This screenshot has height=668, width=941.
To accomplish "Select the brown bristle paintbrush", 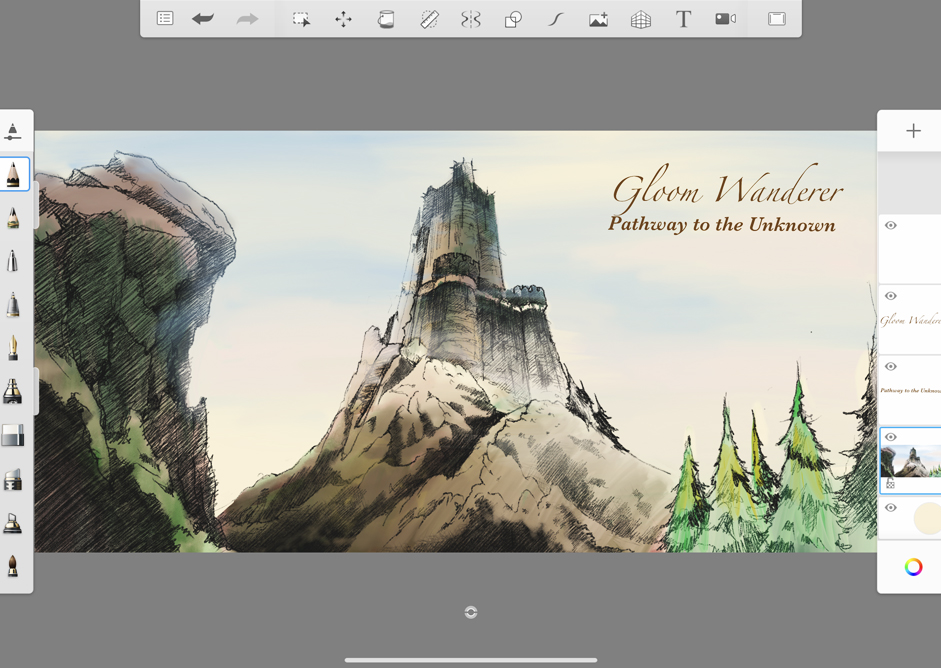I will [x=13, y=566].
